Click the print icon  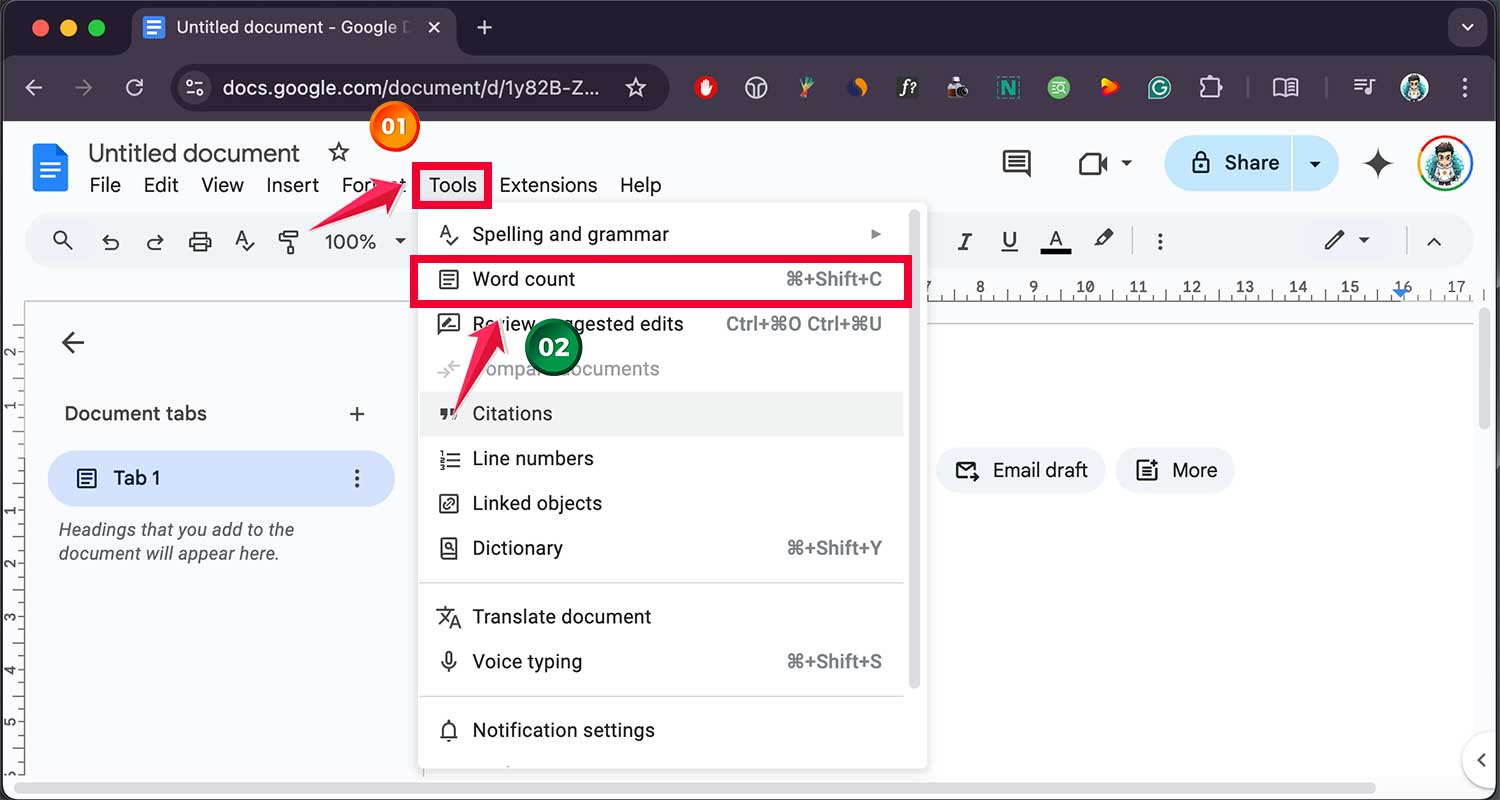(199, 240)
